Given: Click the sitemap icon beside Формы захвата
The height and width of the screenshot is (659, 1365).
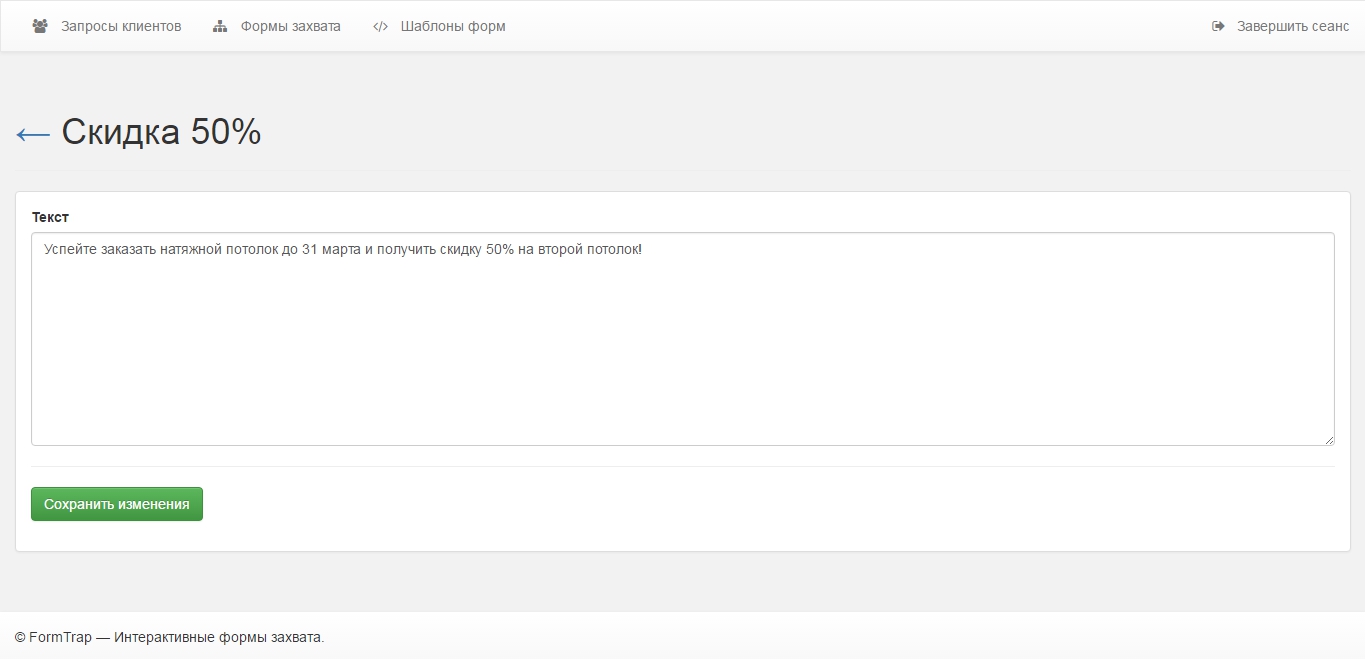Looking at the screenshot, I should (x=220, y=26).
